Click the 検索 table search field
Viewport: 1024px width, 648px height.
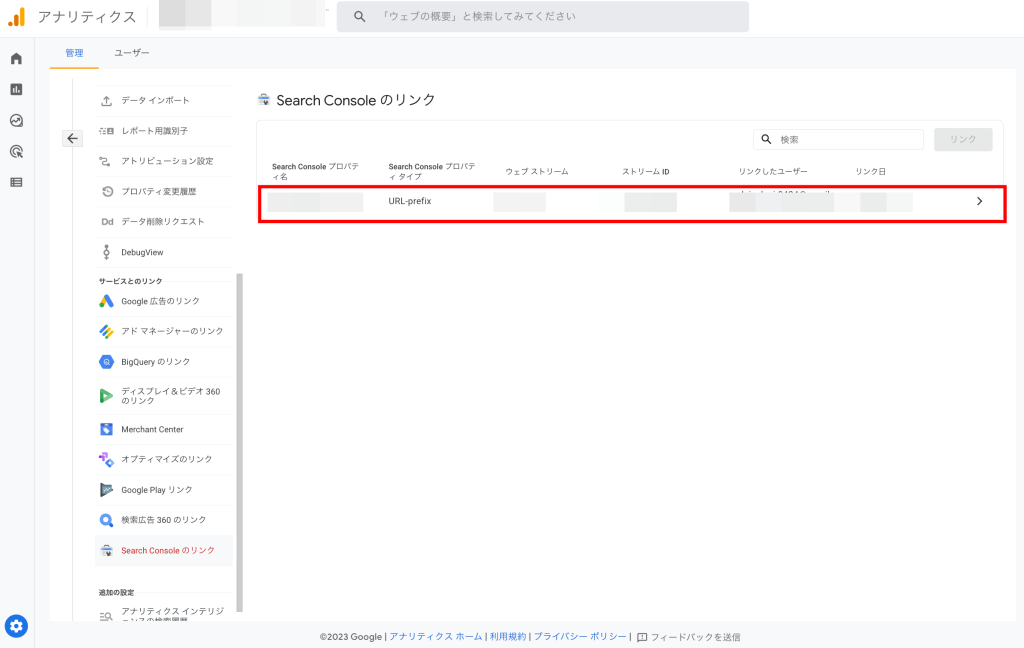(x=839, y=139)
